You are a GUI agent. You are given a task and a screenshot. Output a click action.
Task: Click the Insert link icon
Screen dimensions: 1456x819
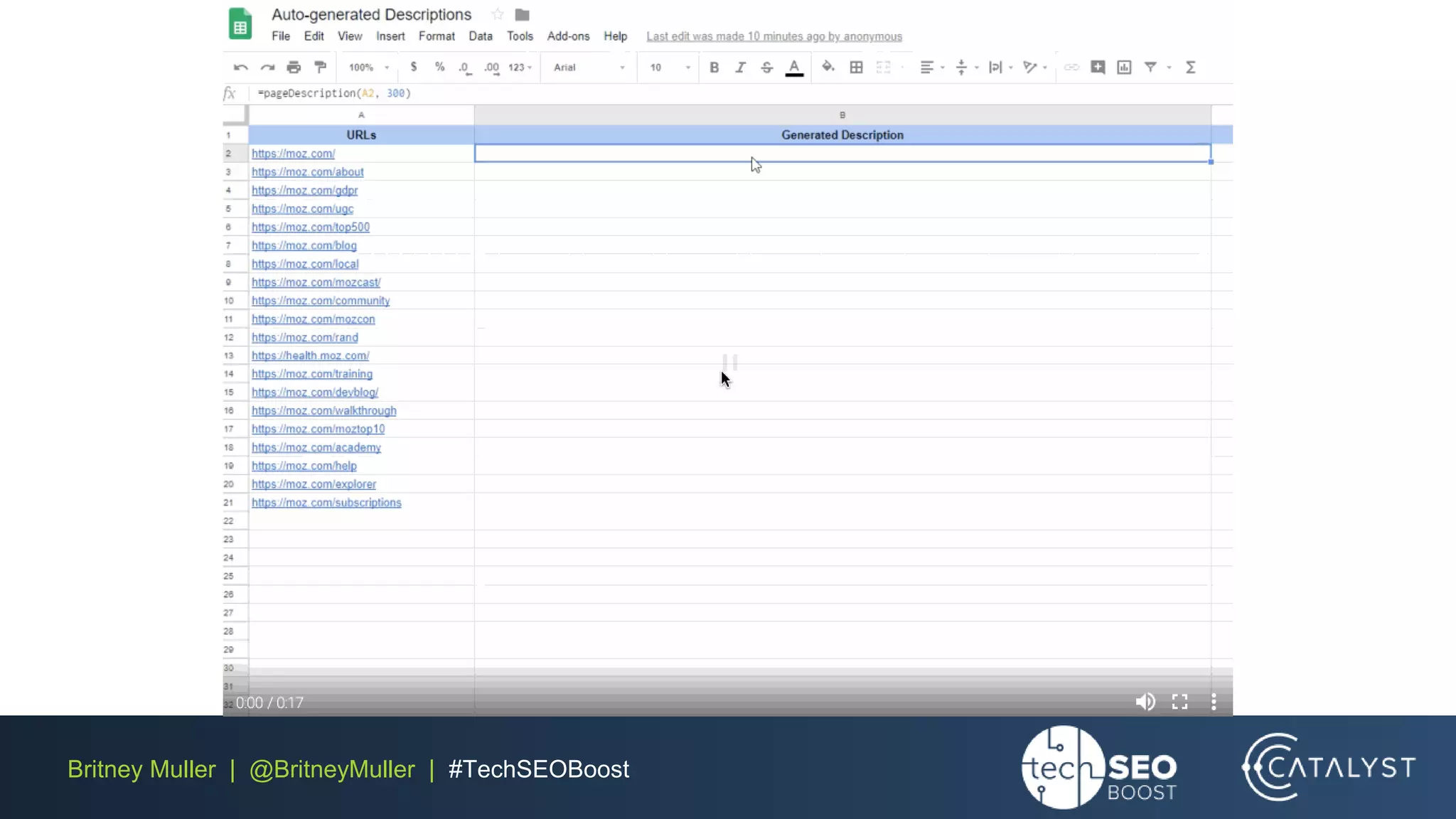click(x=1071, y=68)
